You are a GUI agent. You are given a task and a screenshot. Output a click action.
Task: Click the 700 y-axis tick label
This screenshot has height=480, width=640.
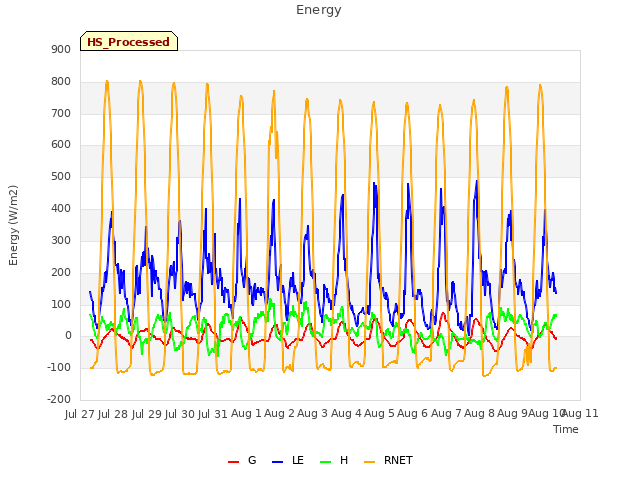(x=61, y=113)
